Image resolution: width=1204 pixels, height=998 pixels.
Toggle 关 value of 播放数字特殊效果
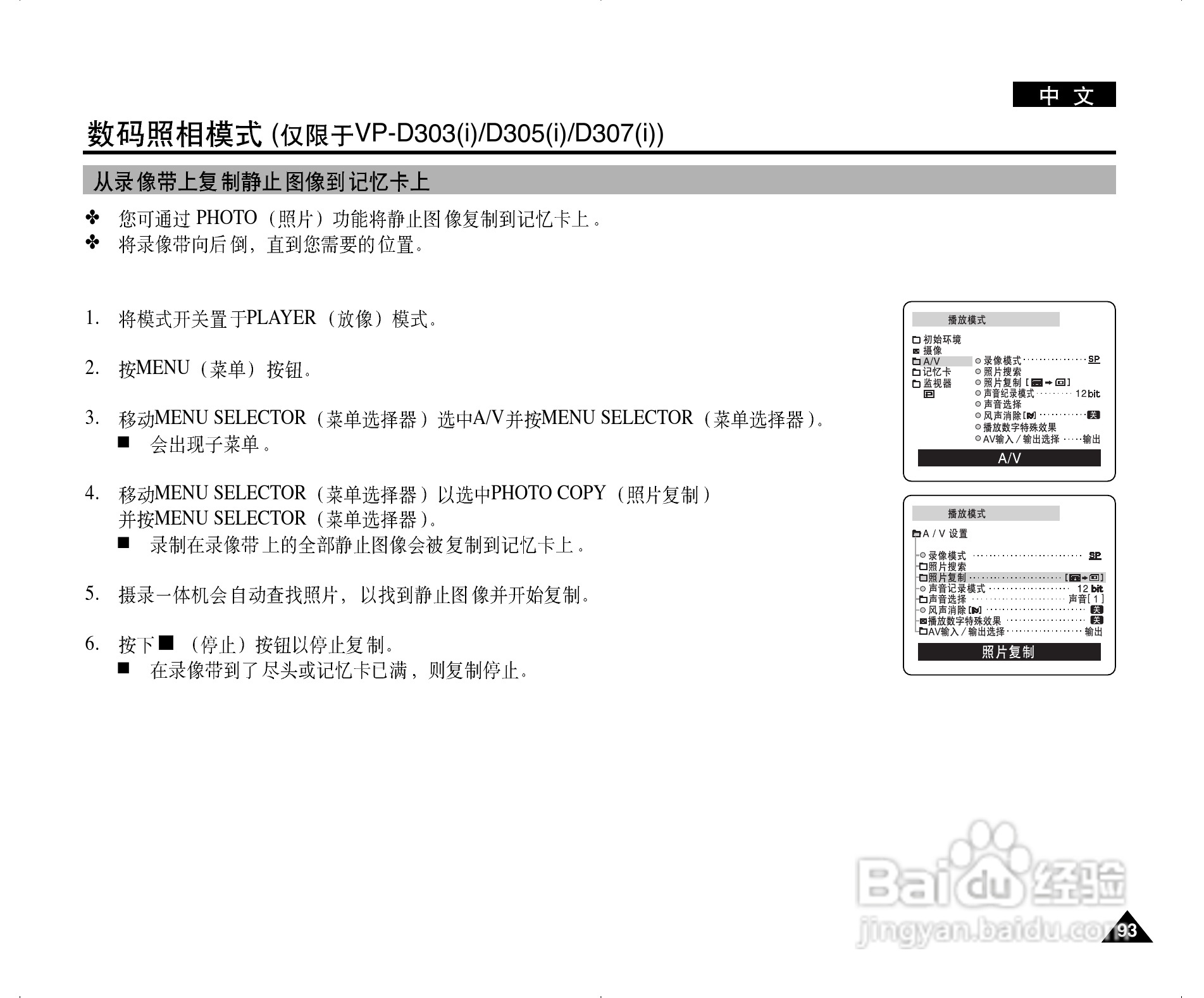tap(1097, 620)
